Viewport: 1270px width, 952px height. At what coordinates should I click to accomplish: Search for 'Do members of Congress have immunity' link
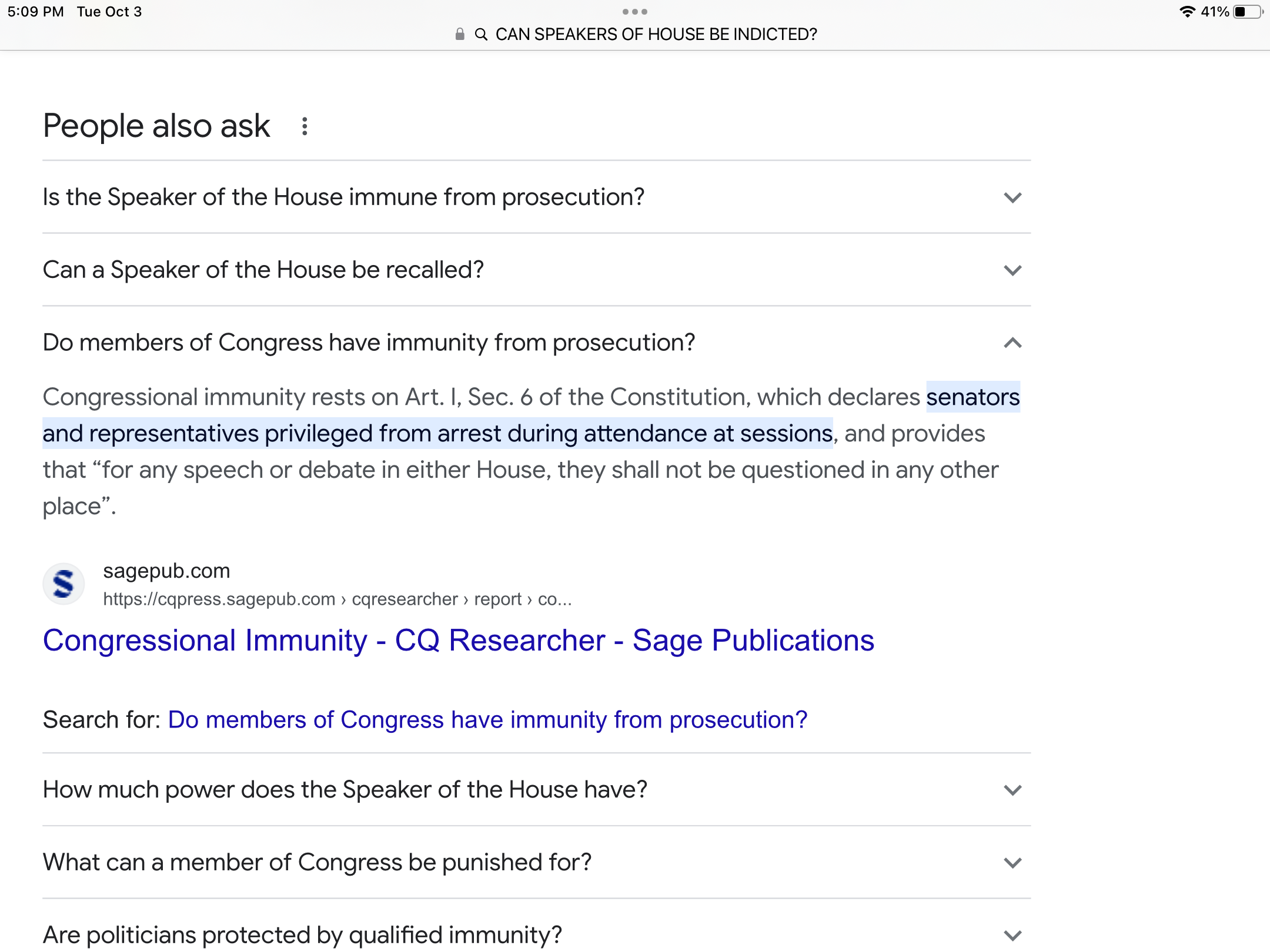tap(487, 720)
